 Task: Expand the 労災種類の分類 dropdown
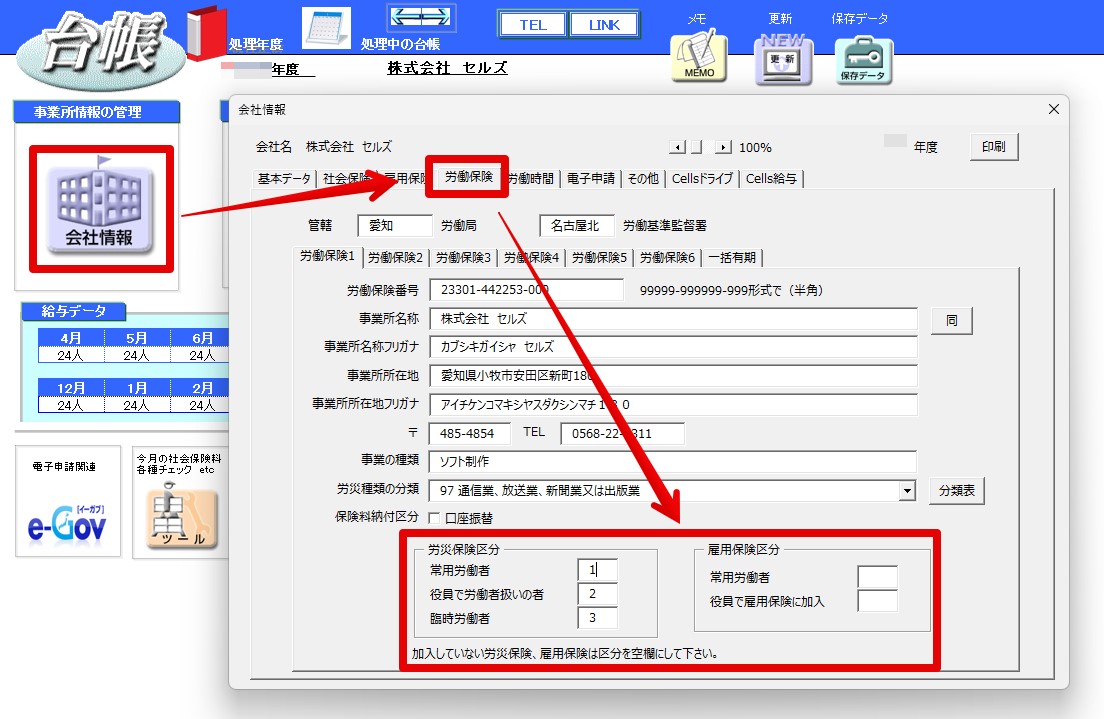[908, 491]
